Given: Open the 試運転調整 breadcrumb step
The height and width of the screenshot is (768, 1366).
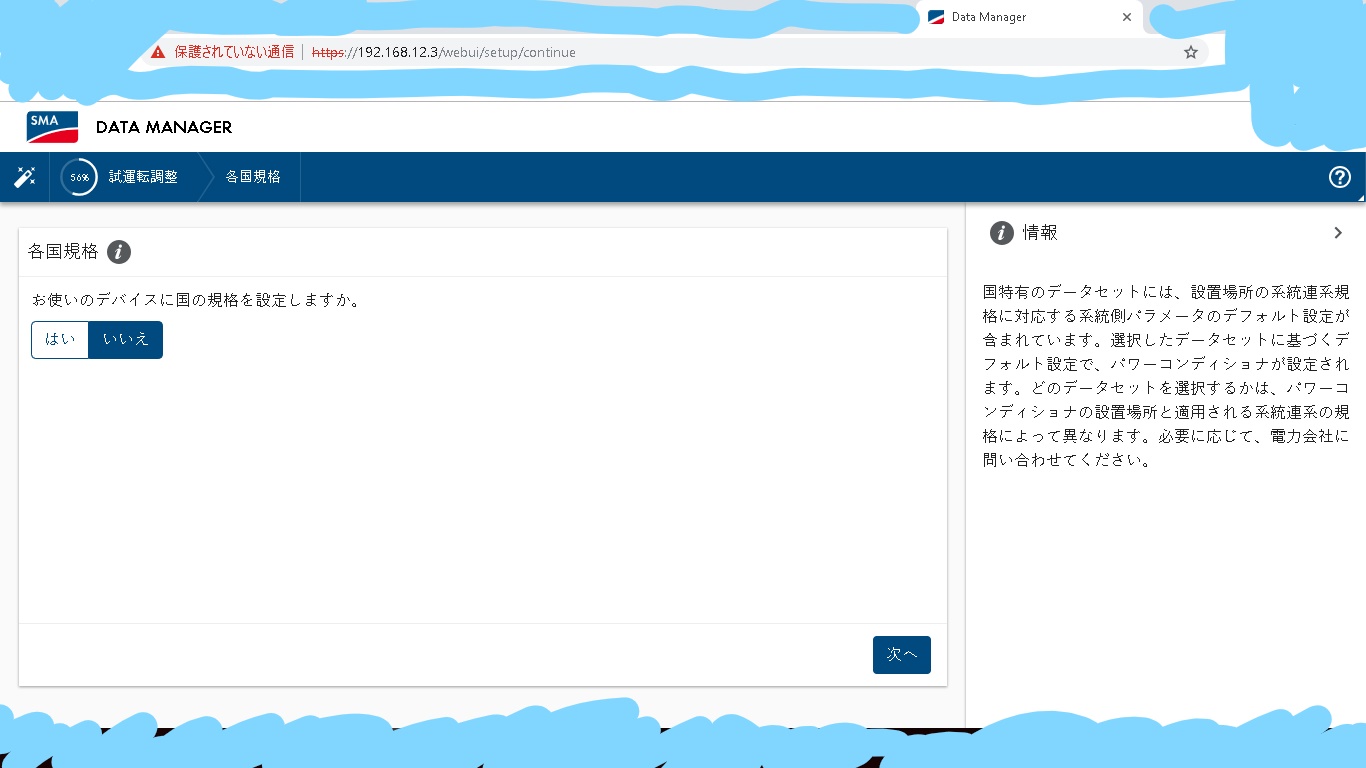Looking at the screenshot, I should (143, 177).
